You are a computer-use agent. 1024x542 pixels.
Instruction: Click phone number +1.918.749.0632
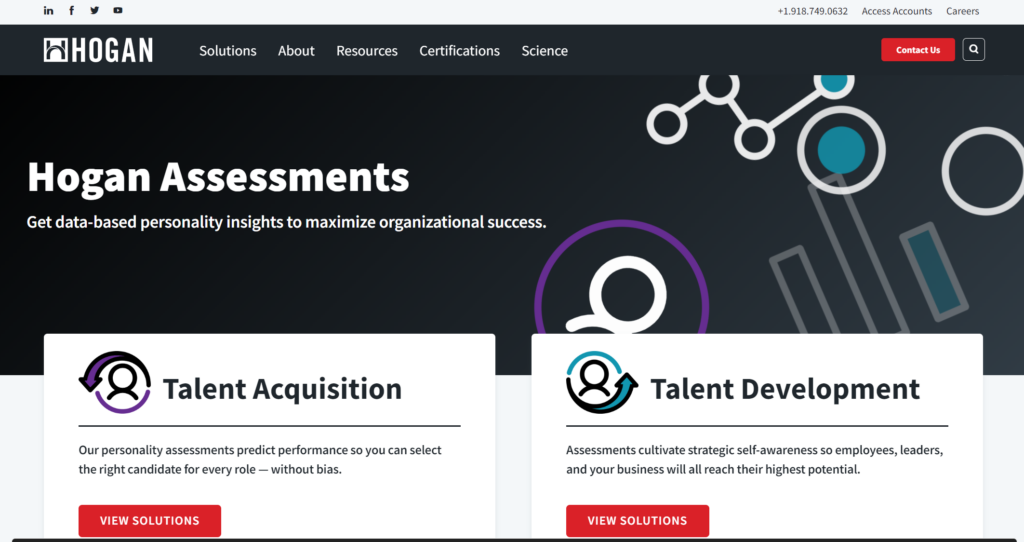[x=812, y=11]
